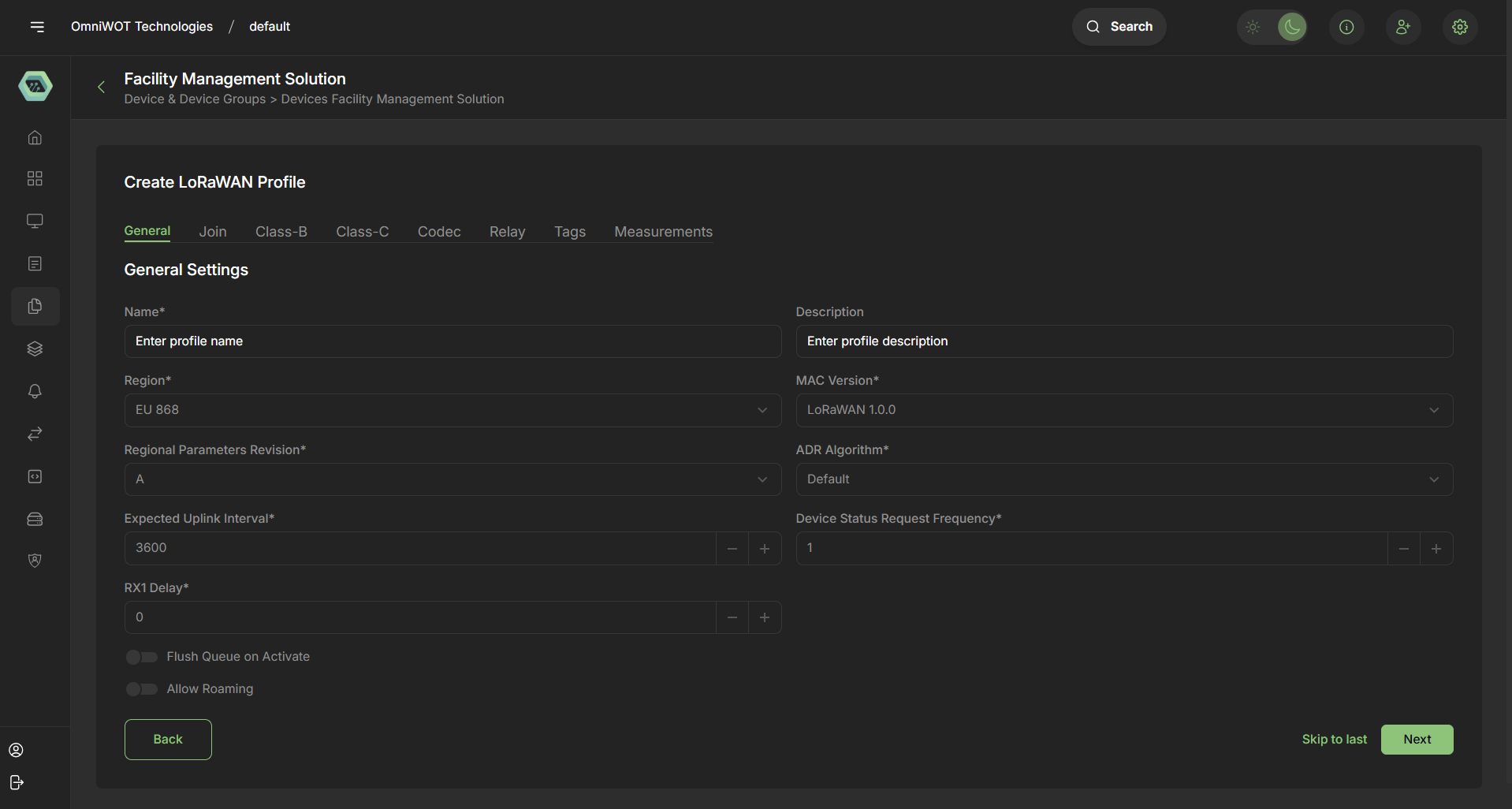The image size is (1512, 809).
Task: Click the Next button
Action: pyautogui.click(x=1417, y=739)
